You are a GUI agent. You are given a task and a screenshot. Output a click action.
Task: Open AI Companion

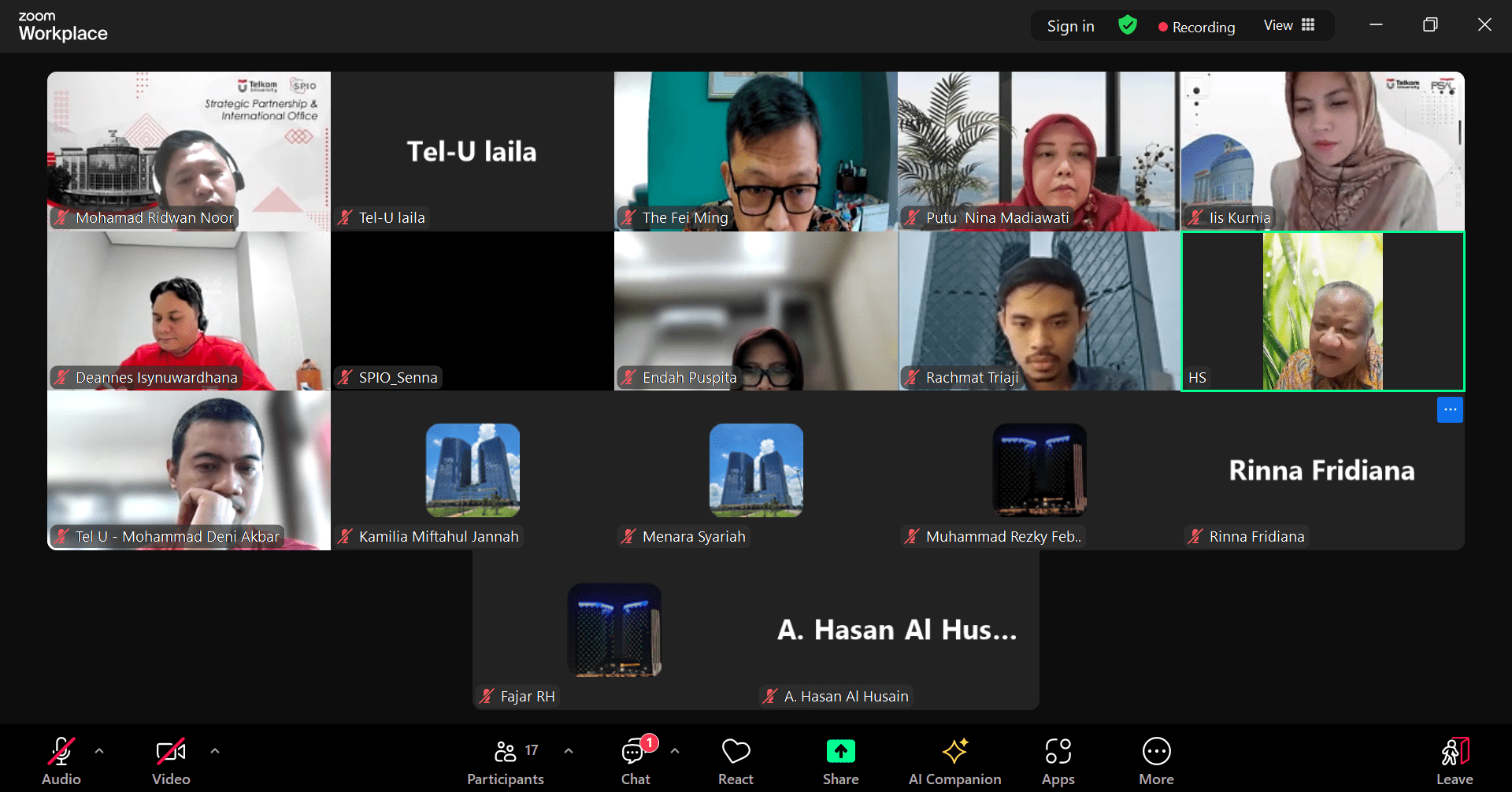(954, 760)
